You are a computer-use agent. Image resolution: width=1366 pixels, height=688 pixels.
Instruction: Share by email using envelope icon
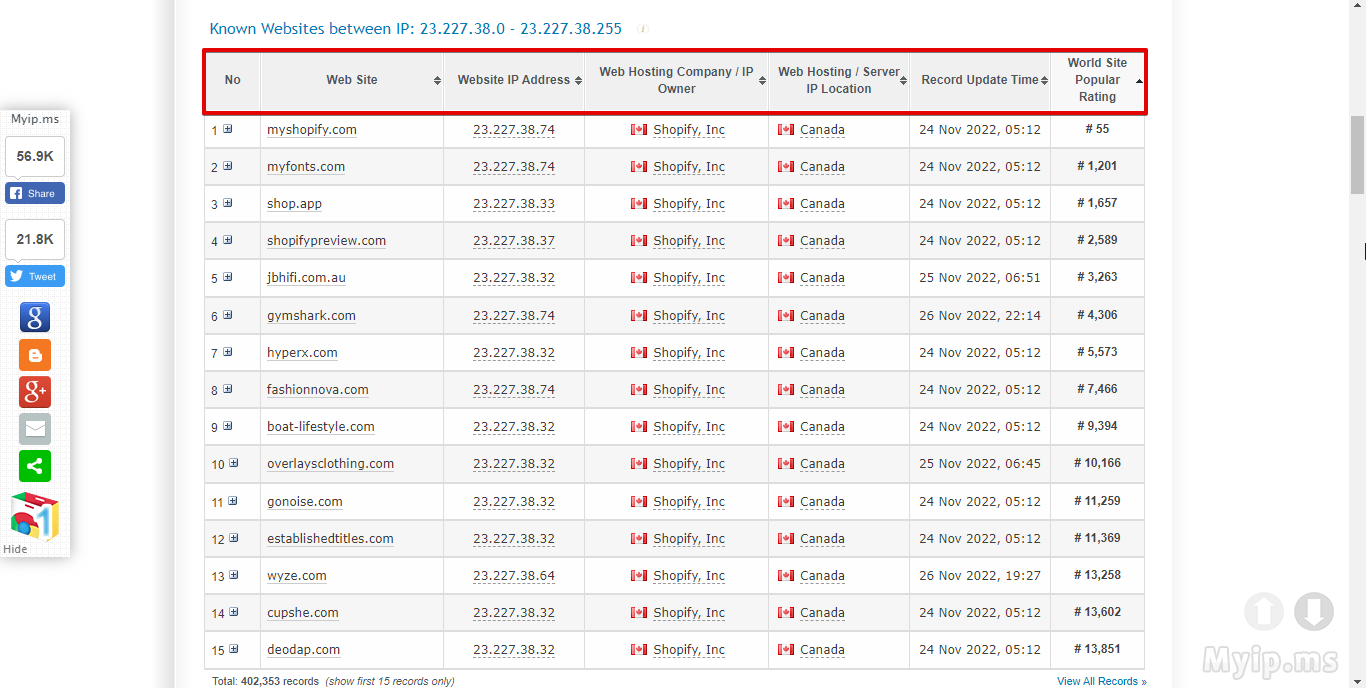(35, 429)
